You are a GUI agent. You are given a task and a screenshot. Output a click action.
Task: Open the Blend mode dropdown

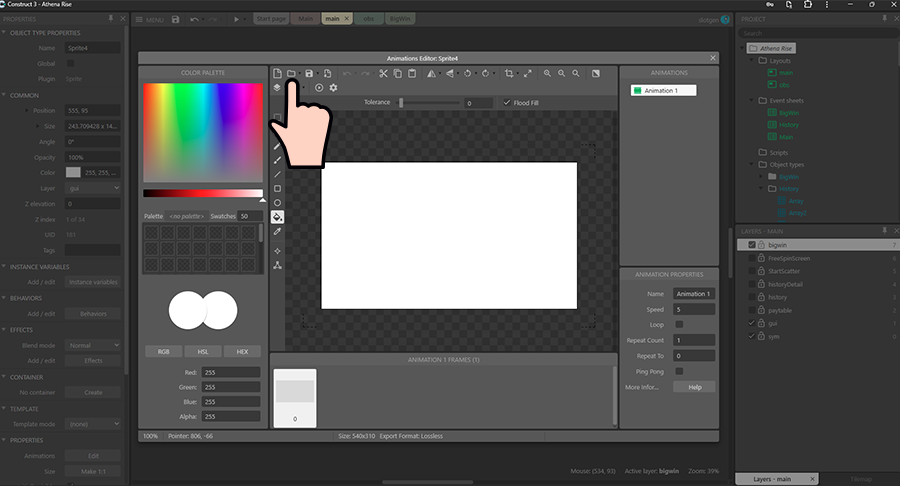(x=93, y=345)
